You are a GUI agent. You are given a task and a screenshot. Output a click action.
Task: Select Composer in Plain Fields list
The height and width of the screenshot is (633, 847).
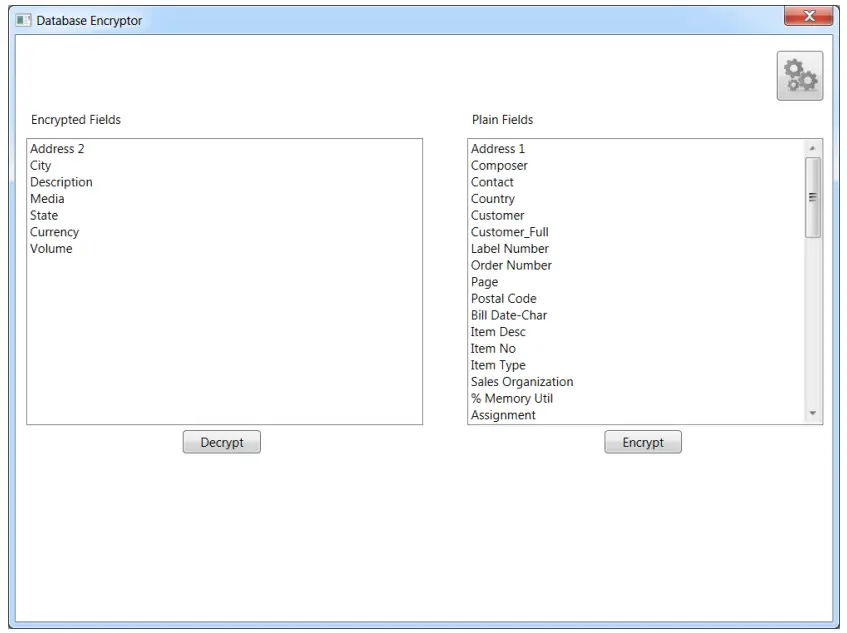pyautogui.click(x=499, y=165)
